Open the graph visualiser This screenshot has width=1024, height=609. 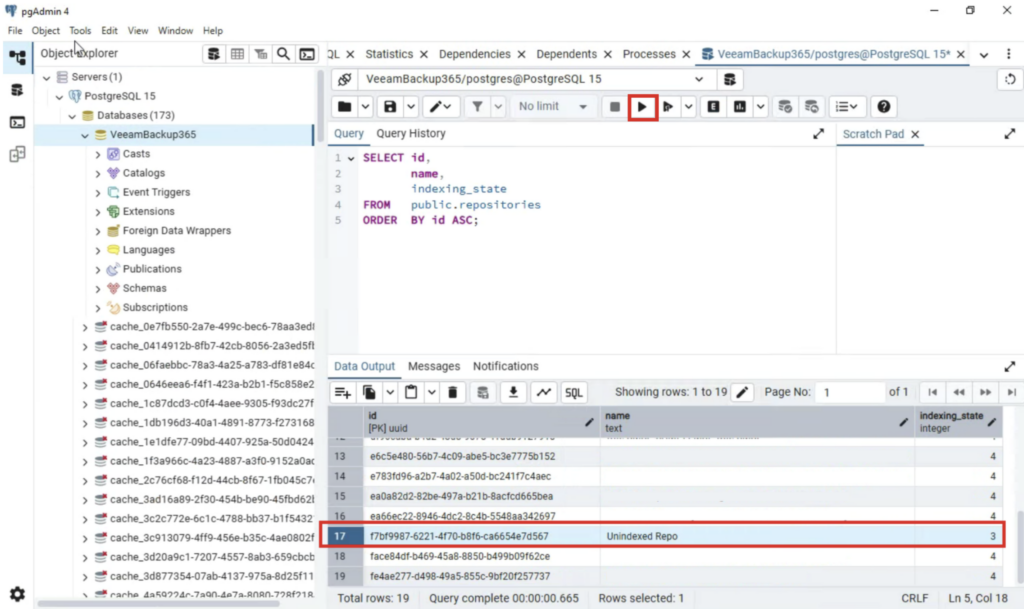543,392
